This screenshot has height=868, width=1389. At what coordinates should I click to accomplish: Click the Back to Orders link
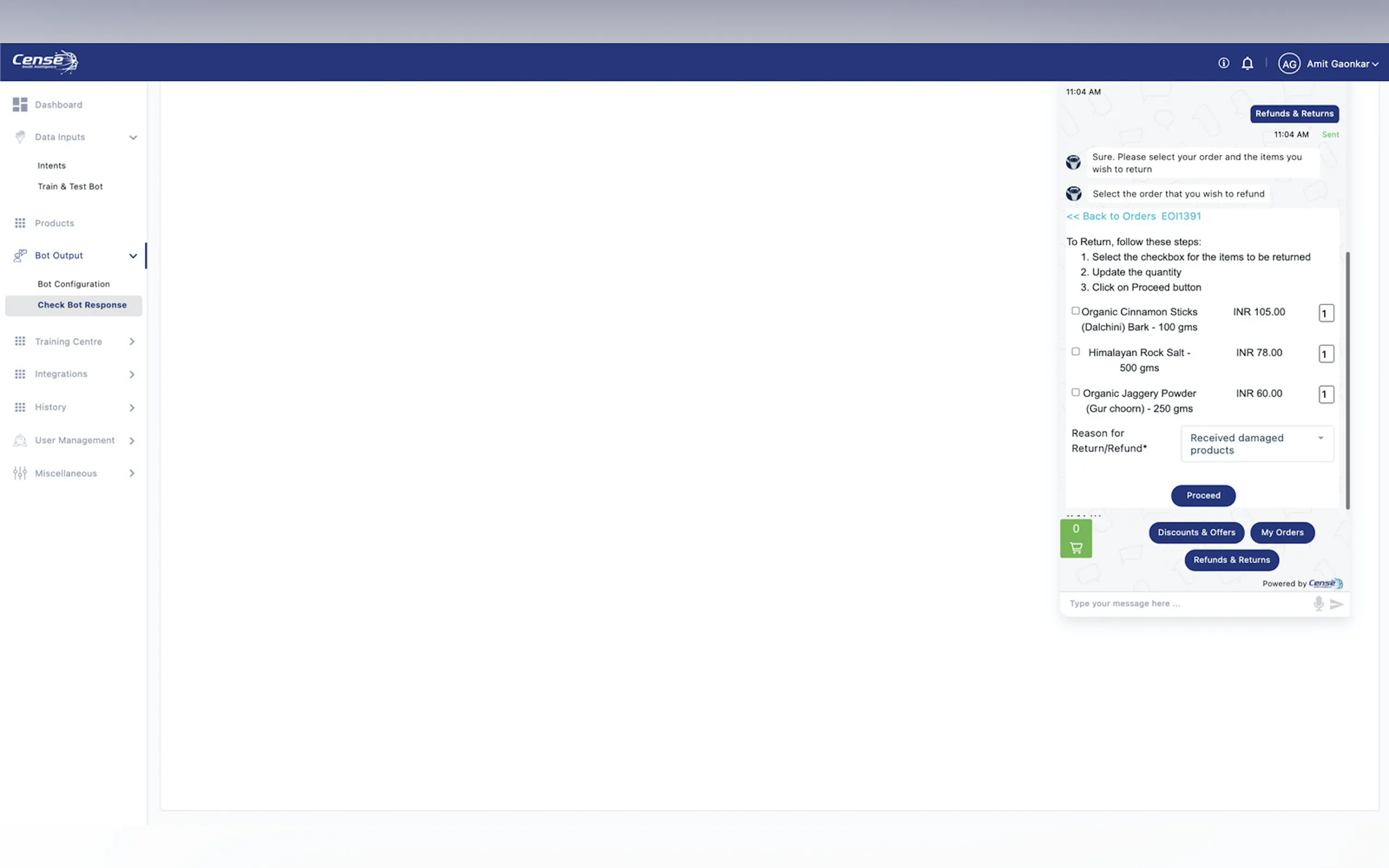[x=1111, y=216]
